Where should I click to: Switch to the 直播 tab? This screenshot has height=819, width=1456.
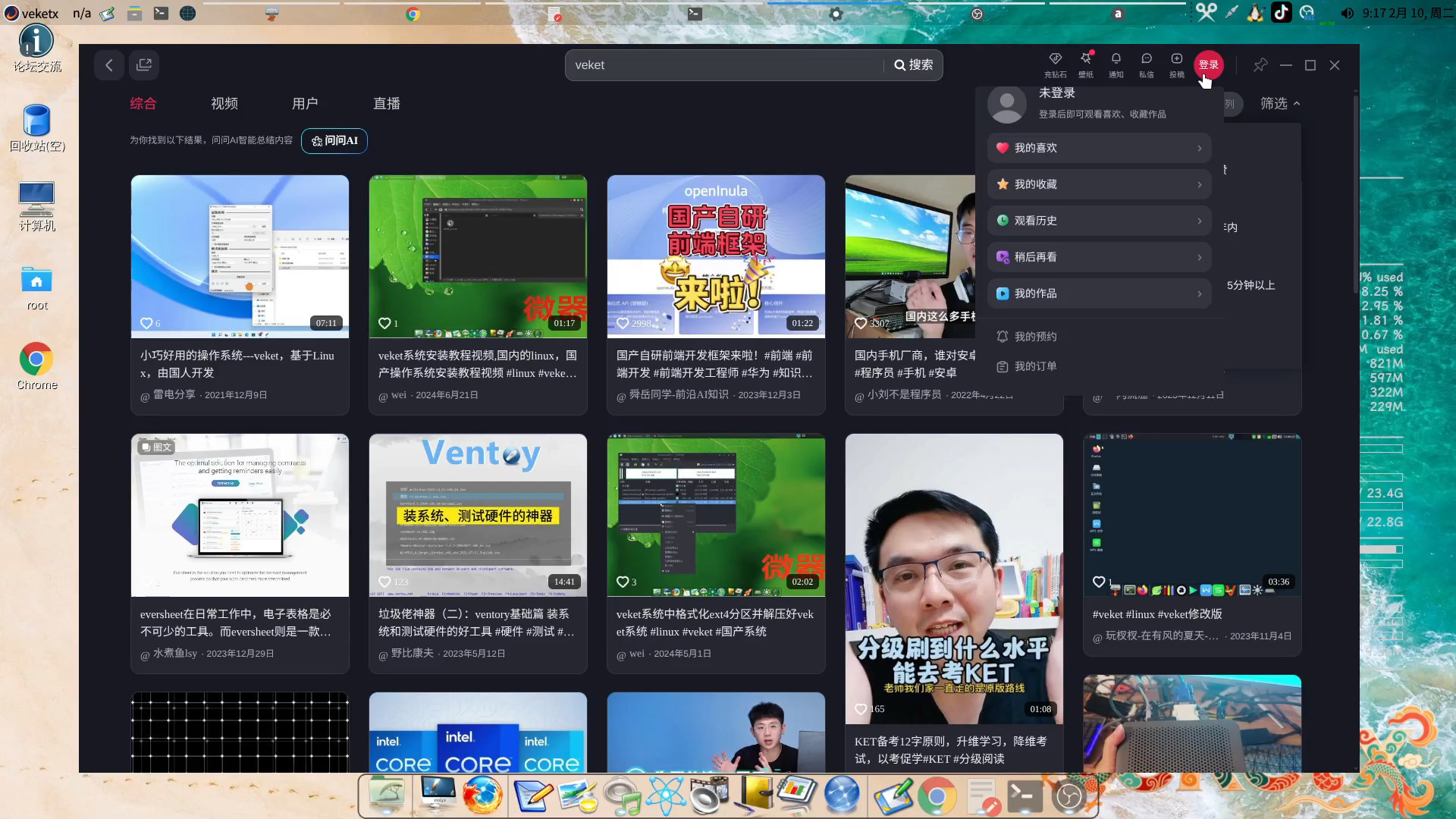[387, 103]
